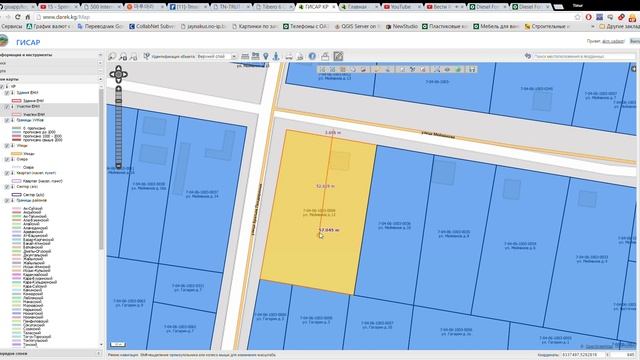The height and width of the screenshot is (360, 640).
Task: Open the Другие закладки bookmarks folder
Action: click(619, 27)
